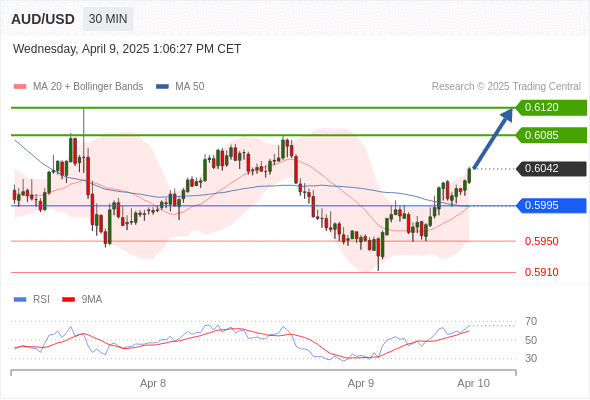The image size is (590, 400).
Task: Click the red 9MA legend swatch
Action: [68, 300]
